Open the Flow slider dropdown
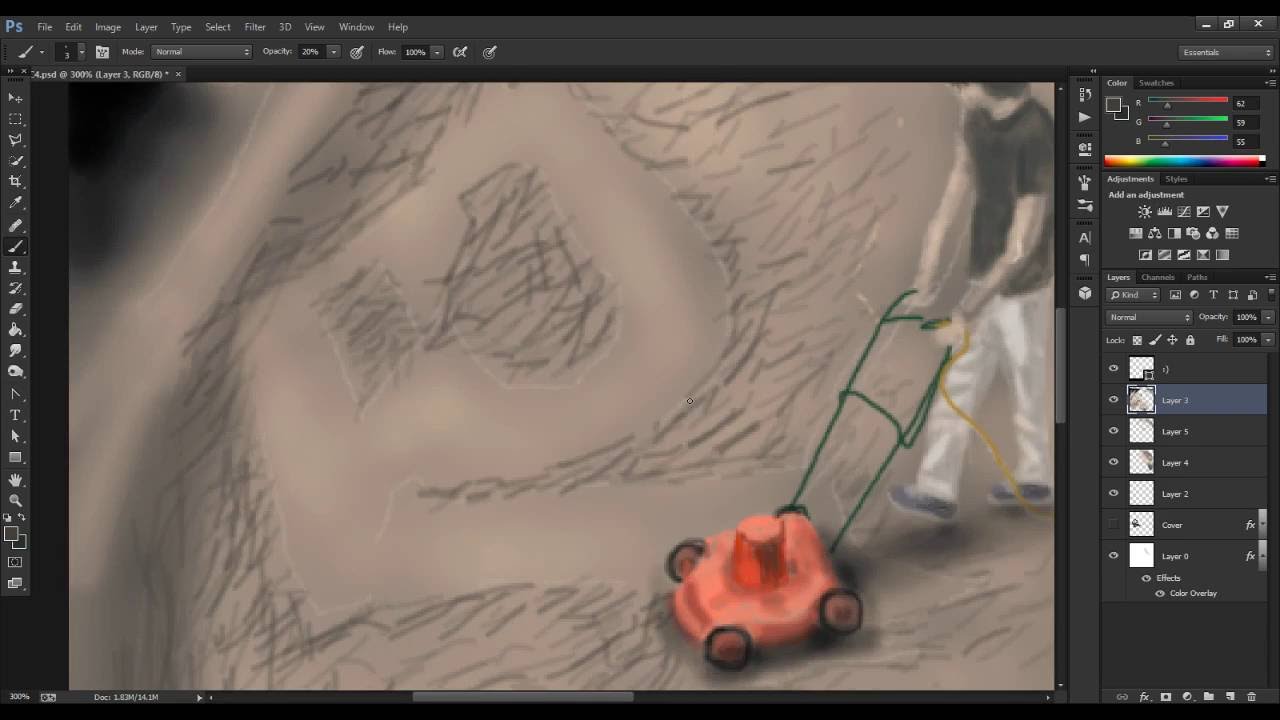This screenshot has width=1280, height=720. coord(437,52)
